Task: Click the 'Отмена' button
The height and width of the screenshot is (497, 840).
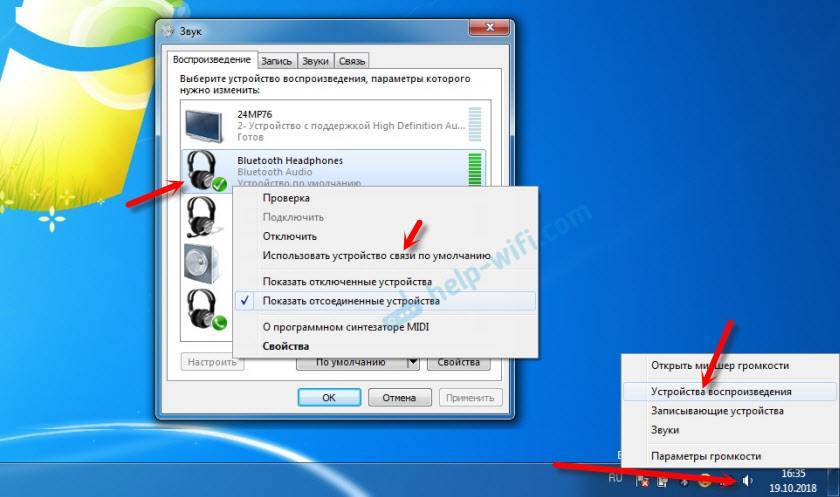Action: (392, 397)
